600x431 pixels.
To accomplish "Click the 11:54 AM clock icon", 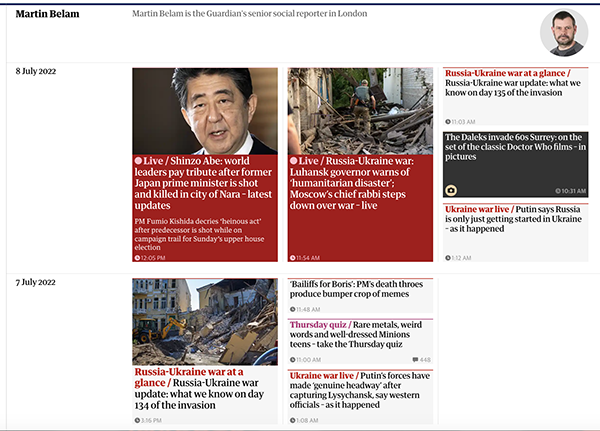I will [x=292, y=258].
